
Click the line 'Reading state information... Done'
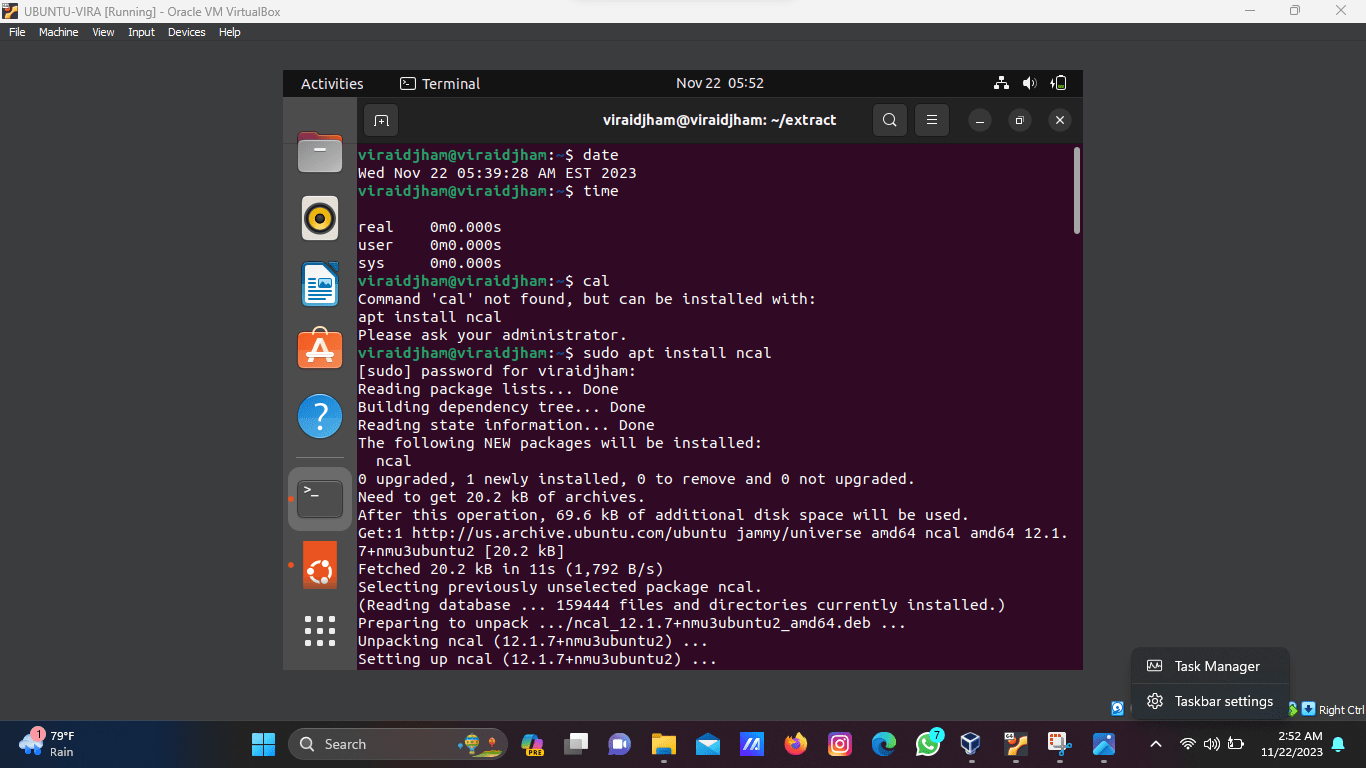(506, 425)
